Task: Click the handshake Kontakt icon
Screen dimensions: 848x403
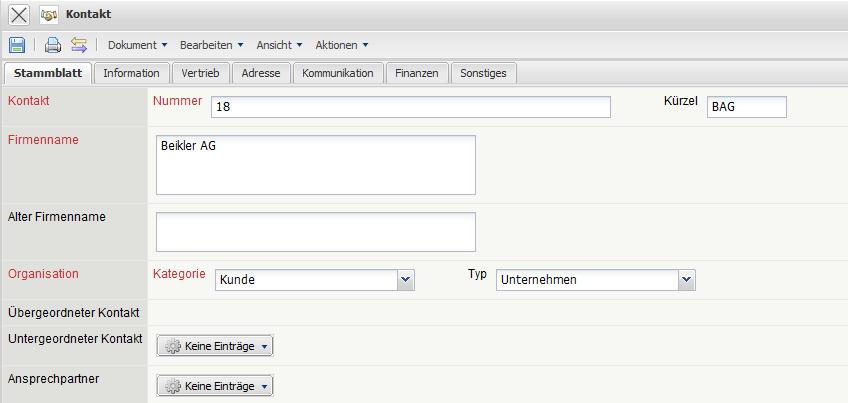Action: pyautogui.click(x=49, y=15)
